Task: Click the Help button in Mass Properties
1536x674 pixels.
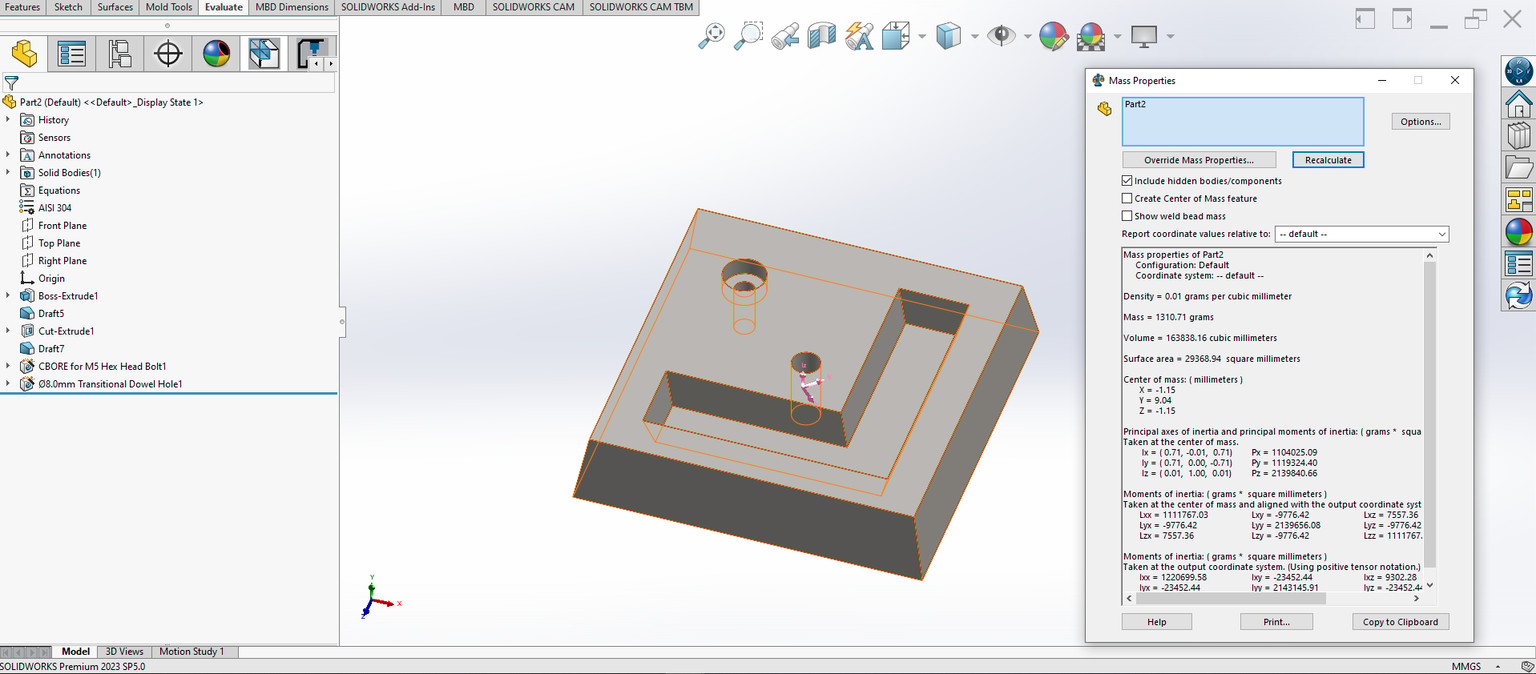Action: [x=1157, y=622]
